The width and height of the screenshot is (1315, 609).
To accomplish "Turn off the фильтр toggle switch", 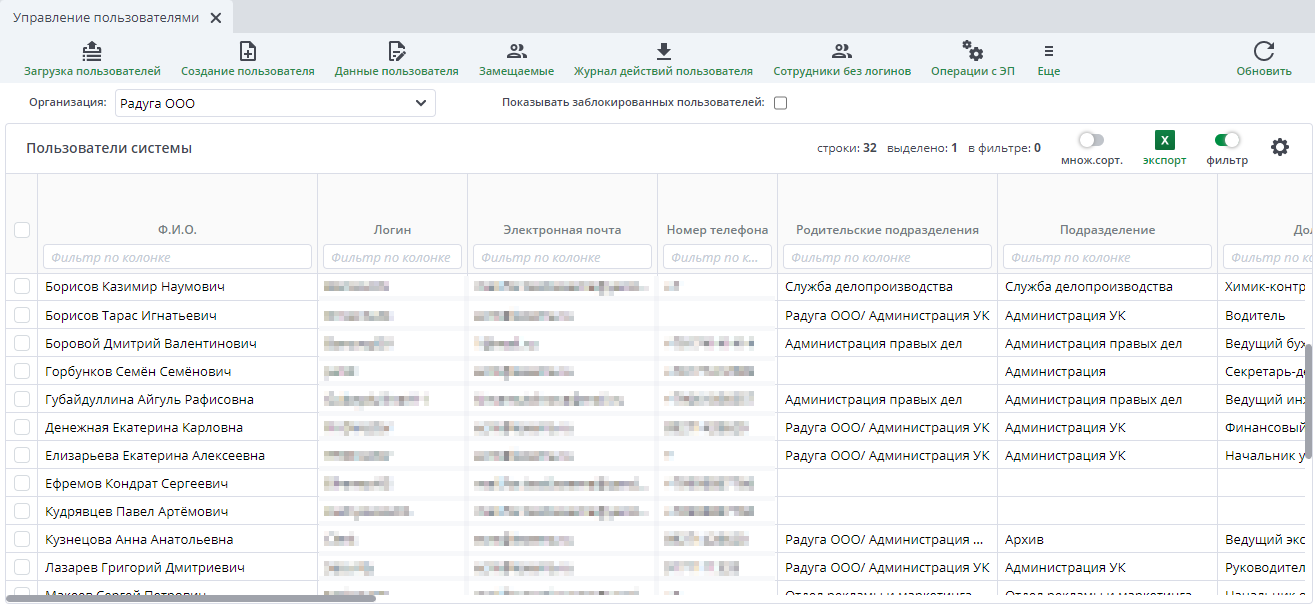I will [x=1226, y=141].
